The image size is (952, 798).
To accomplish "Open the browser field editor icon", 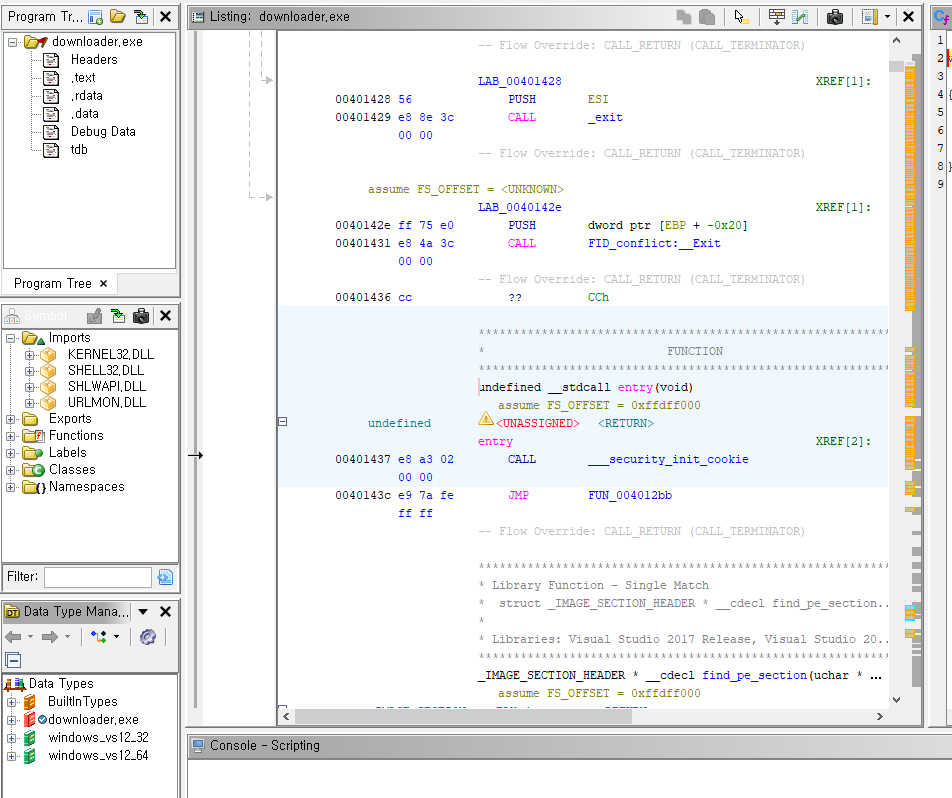I will coord(776,17).
